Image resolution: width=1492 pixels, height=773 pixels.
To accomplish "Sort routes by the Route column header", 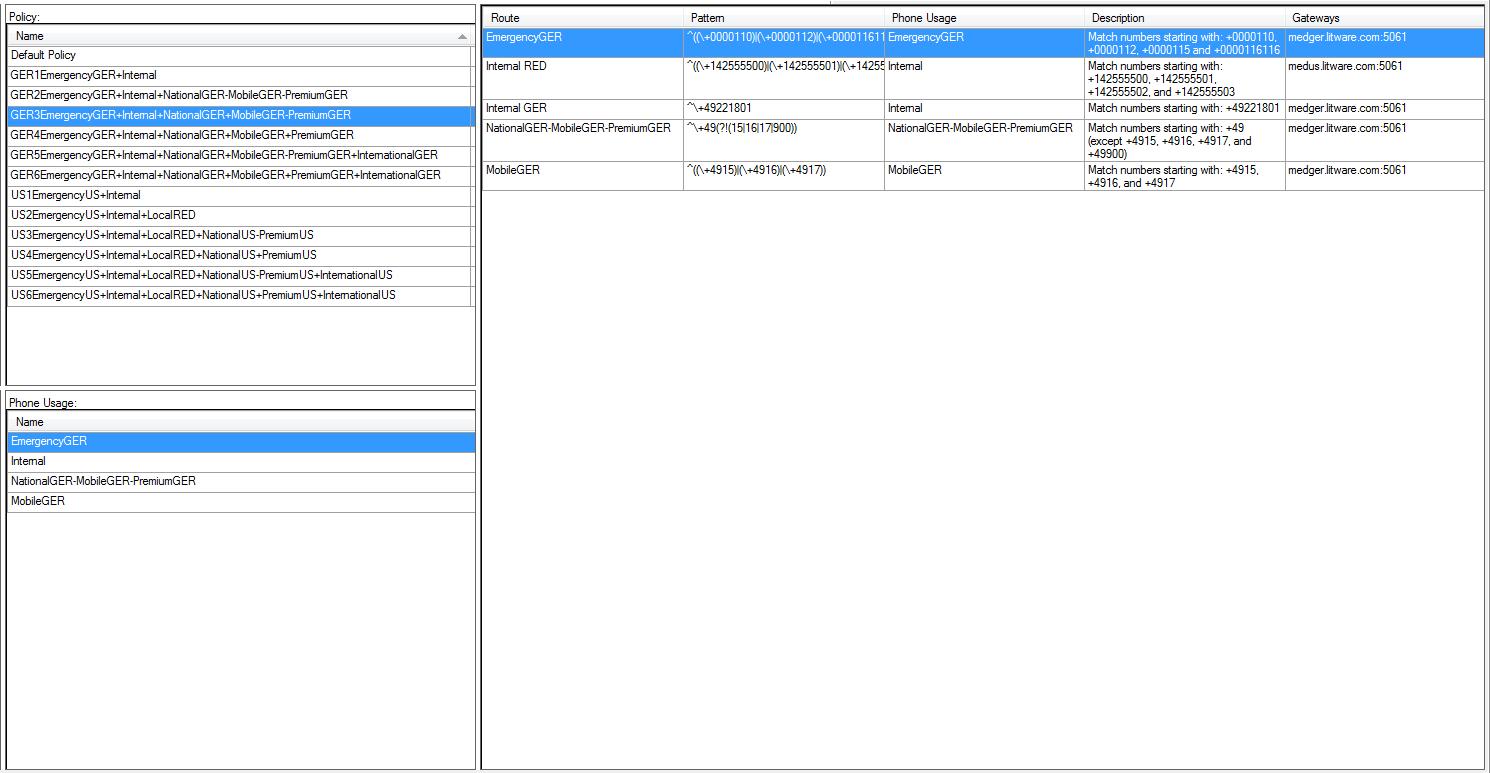I will 583,18.
